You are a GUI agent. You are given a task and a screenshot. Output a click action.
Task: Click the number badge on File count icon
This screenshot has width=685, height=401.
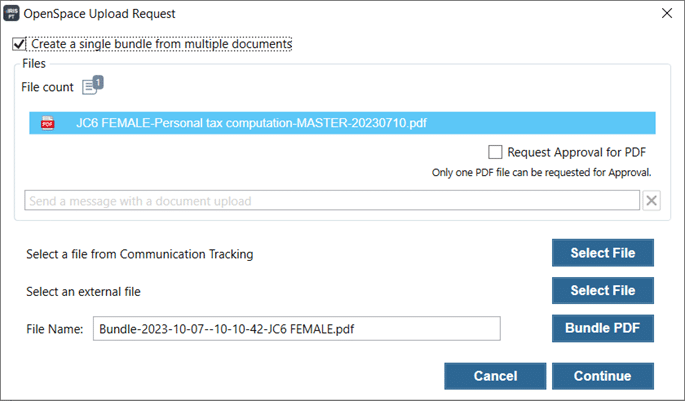pyautogui.click(x=98, y=82)
